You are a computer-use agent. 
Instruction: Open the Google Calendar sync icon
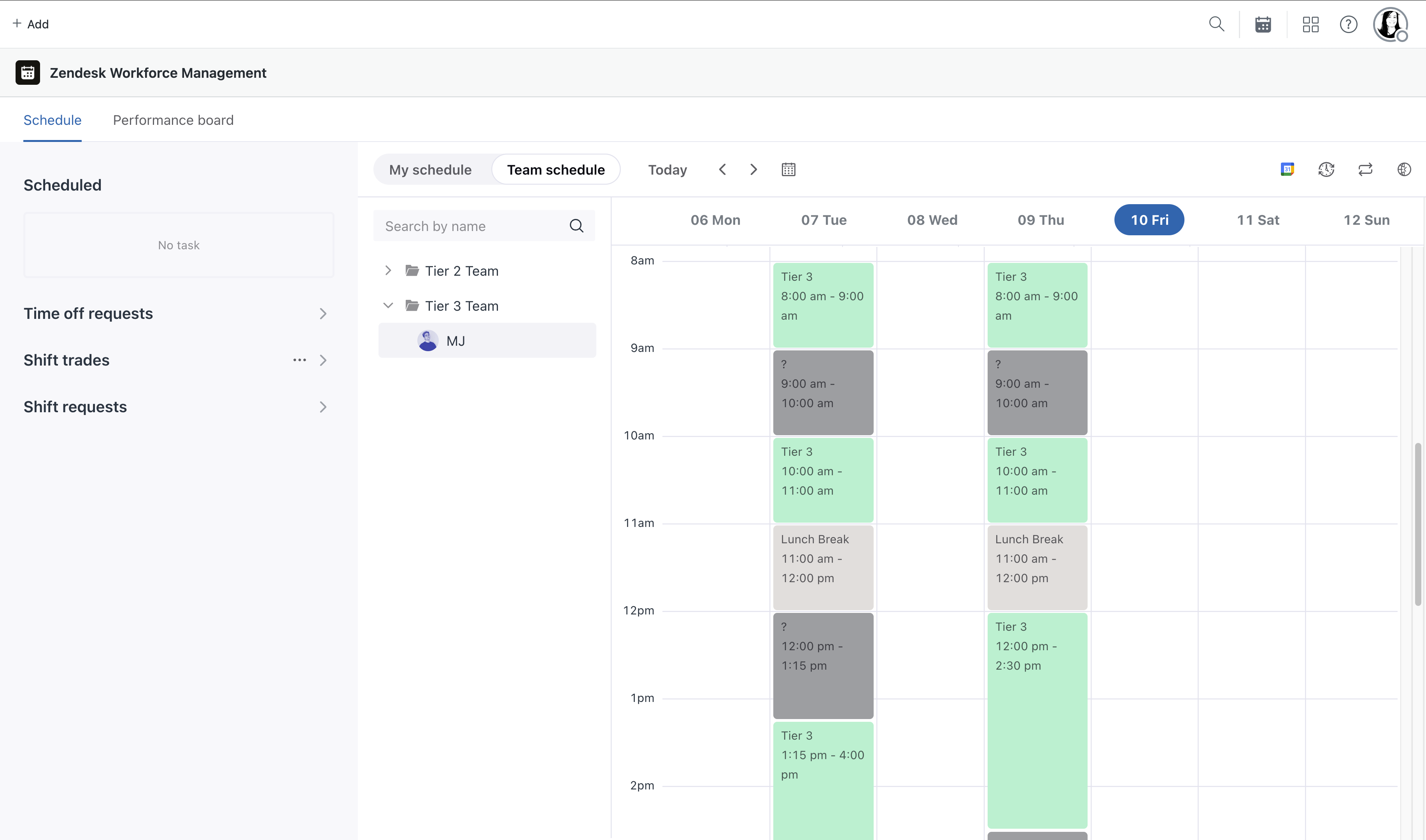click(x=1287, y=169)
